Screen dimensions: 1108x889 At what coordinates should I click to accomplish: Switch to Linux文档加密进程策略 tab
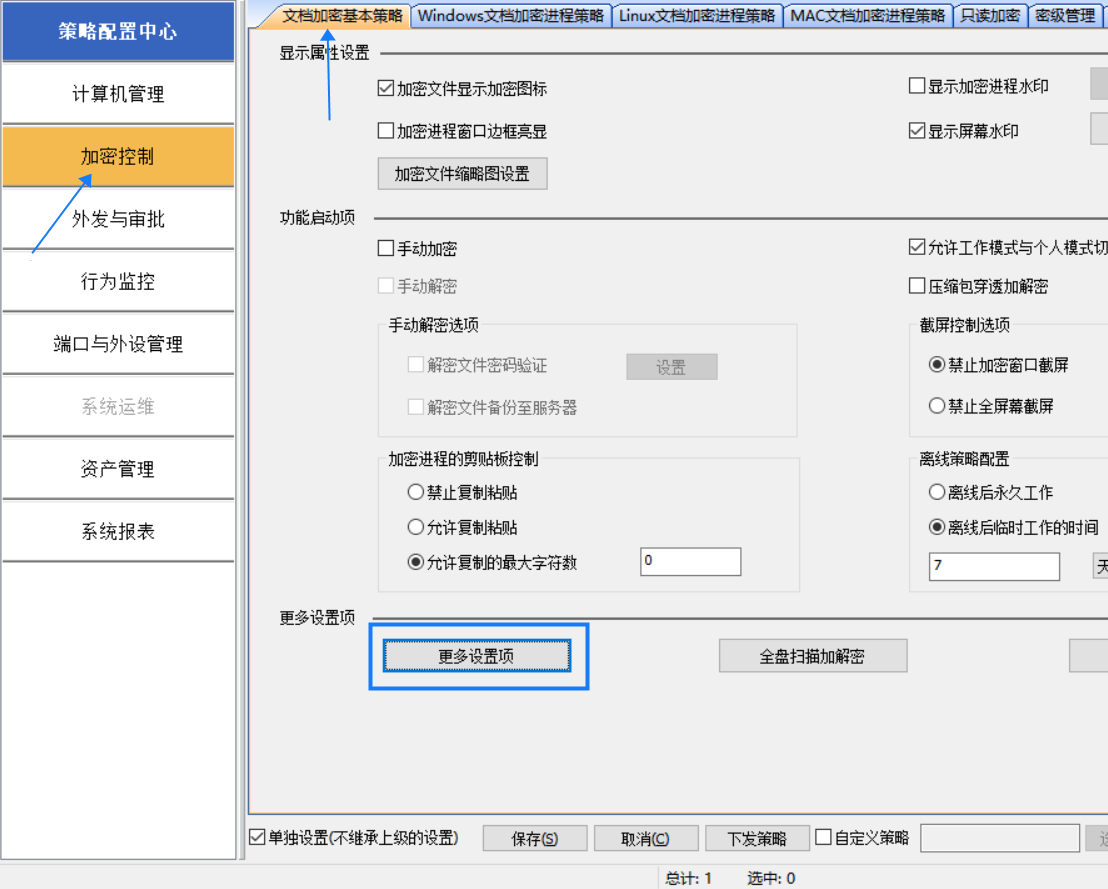[x=696, y=16]
